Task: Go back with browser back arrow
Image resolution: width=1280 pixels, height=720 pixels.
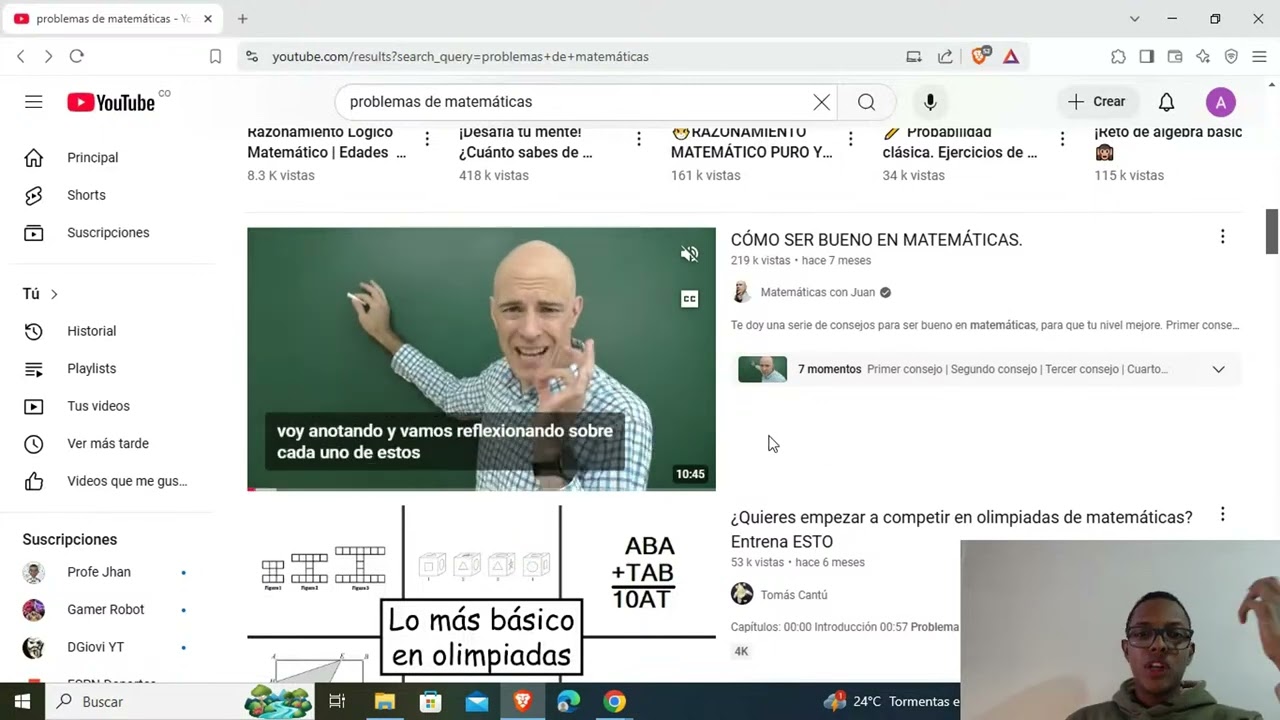Action: click(x=21, y=57)
